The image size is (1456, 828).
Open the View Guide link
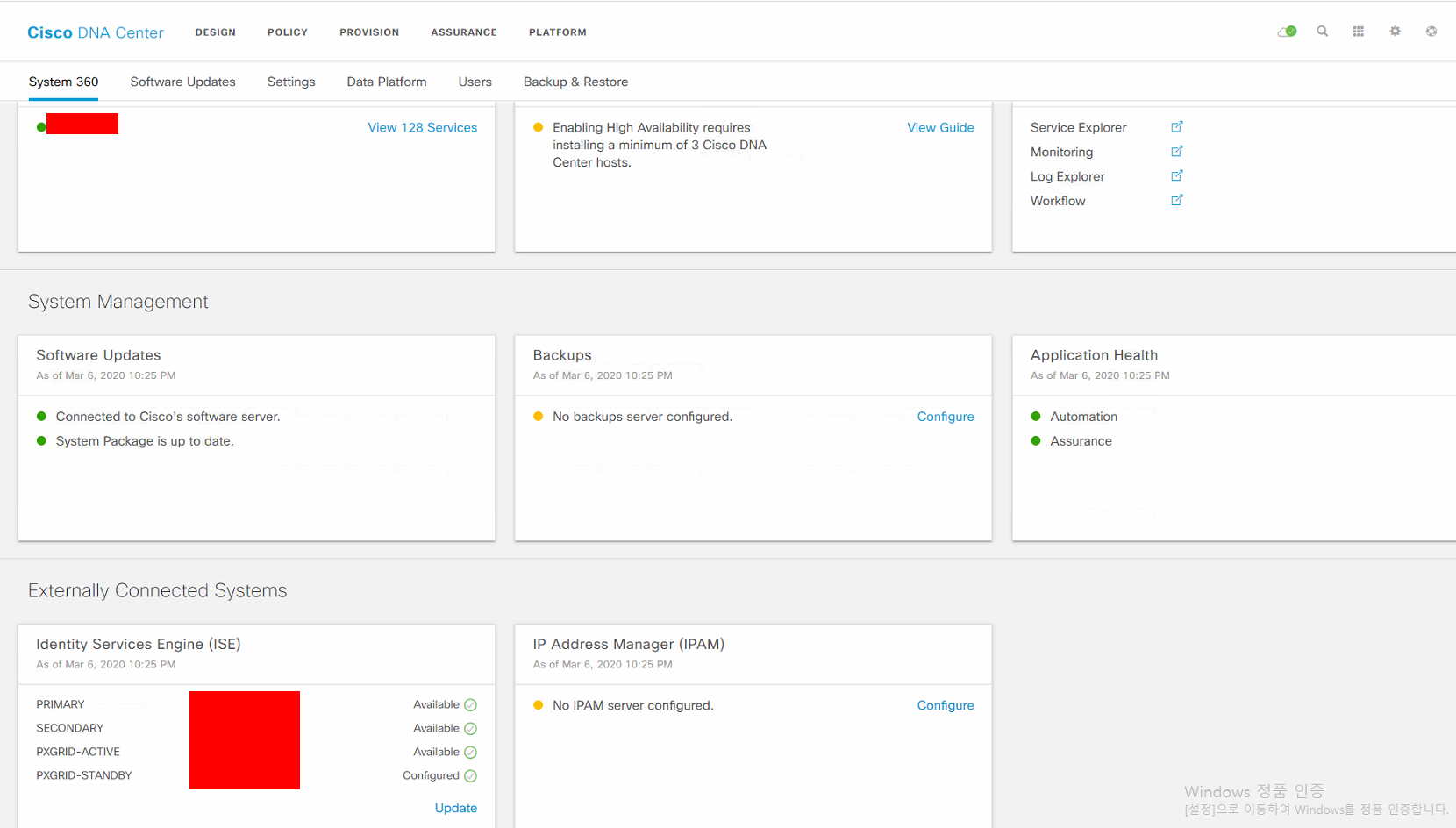[940, 127]
